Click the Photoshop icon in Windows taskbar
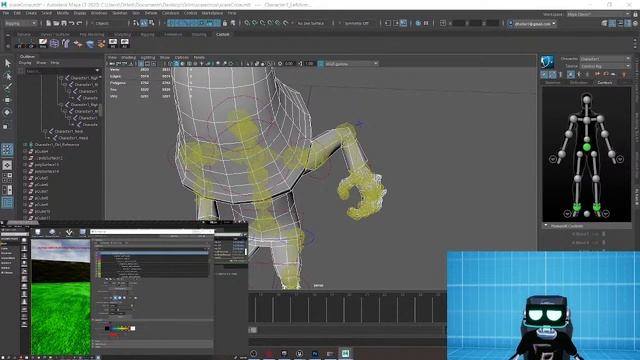This screenshot has width=640, height=360. [315, 353]
